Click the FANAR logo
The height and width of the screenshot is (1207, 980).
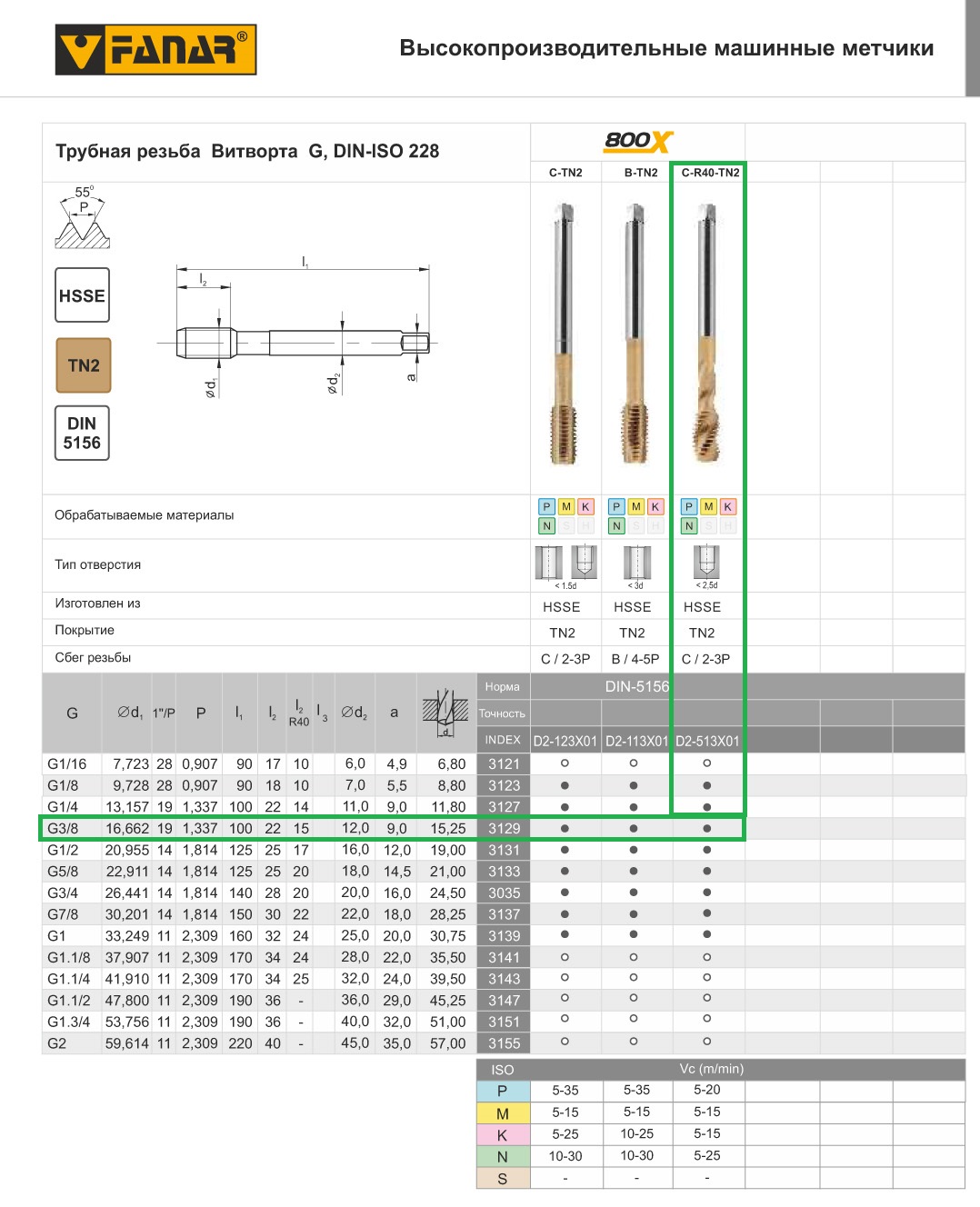tap(155, 49)
